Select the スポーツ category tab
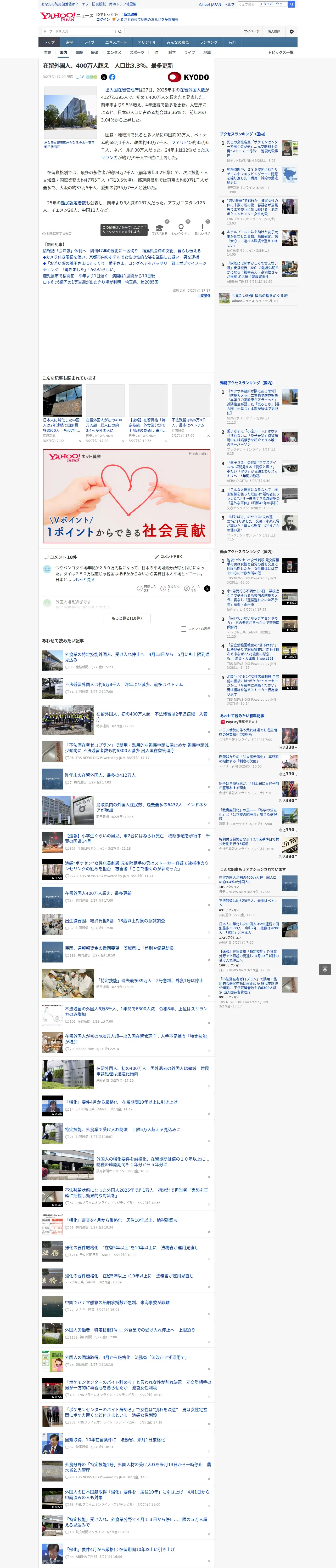The height and width of the screenshot is (1568, 336). 137,52
